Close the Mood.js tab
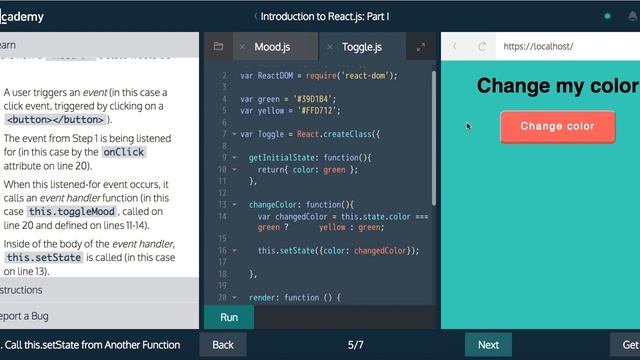Image resolution: width=640 pixels, height=360 pixels. tap(242, 47)
